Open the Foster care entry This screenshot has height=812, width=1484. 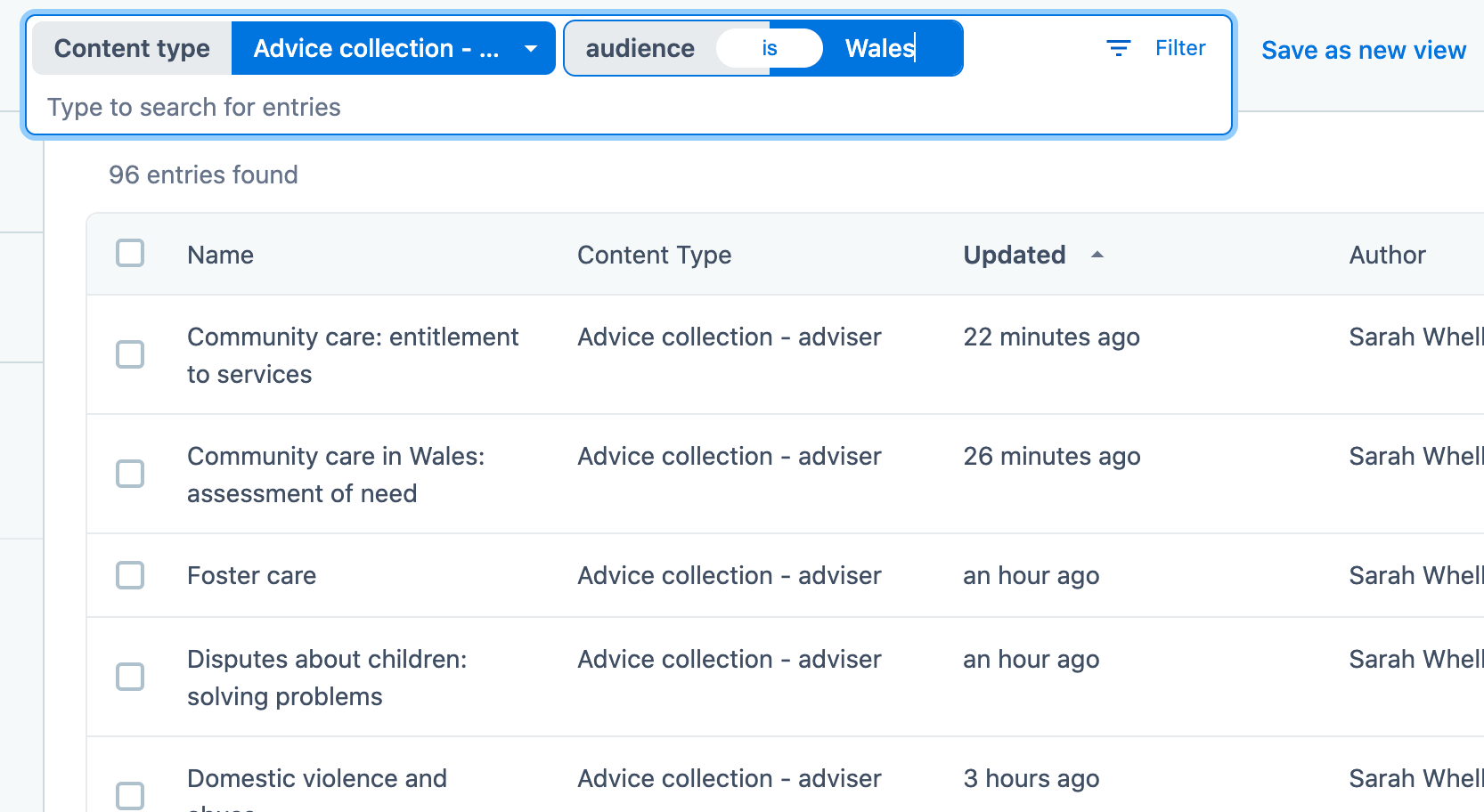pyautogui.click(x=251, y=575)
